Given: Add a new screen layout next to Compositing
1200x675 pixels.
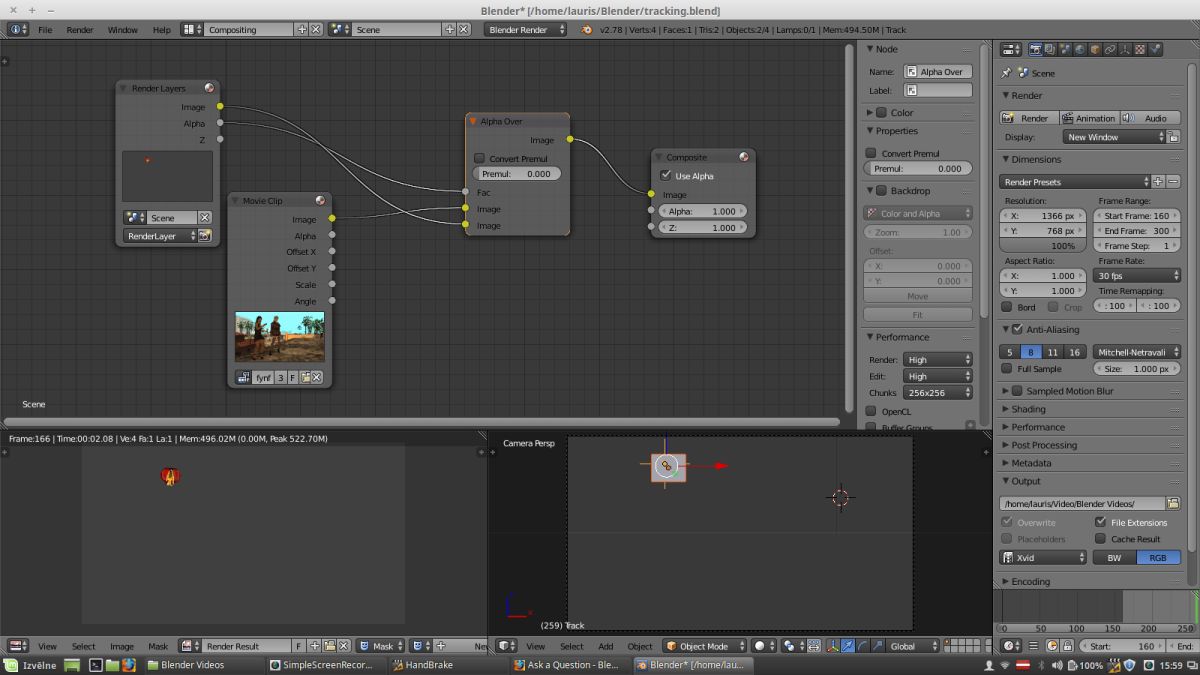Looking at the screenshot, I should click(x=302, y=30).
